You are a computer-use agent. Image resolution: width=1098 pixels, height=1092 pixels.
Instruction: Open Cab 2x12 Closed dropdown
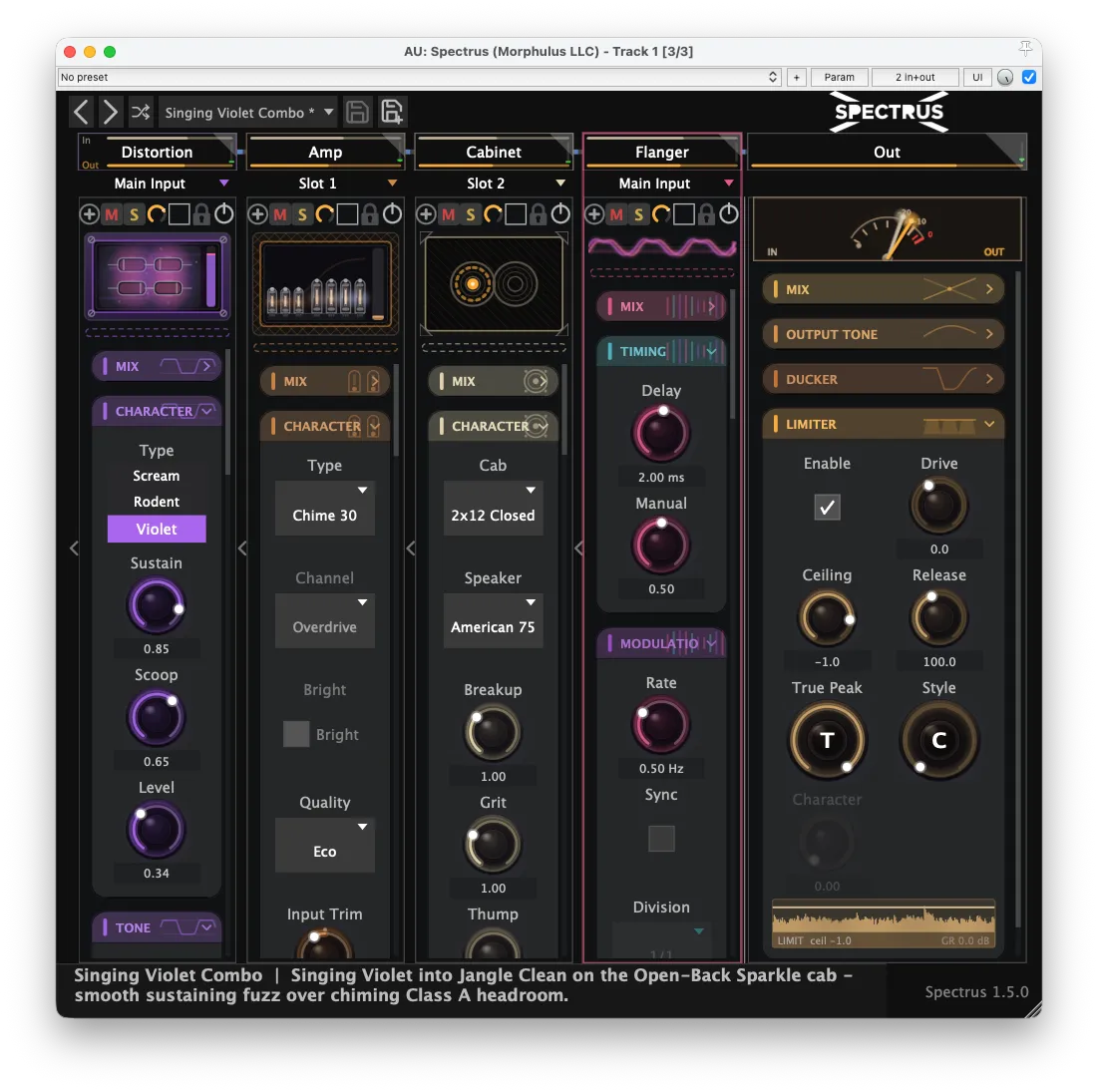tap(493, 509)
